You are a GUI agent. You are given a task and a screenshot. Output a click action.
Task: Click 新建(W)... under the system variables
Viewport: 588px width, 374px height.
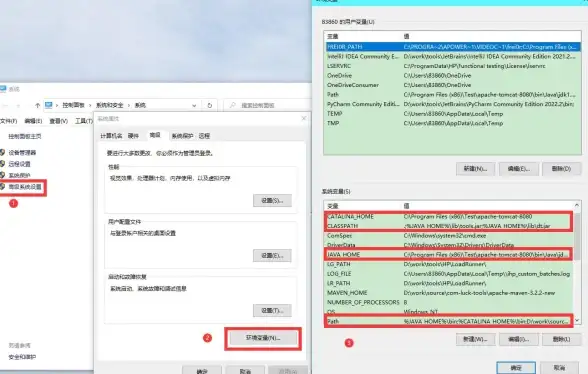point(475,339)
